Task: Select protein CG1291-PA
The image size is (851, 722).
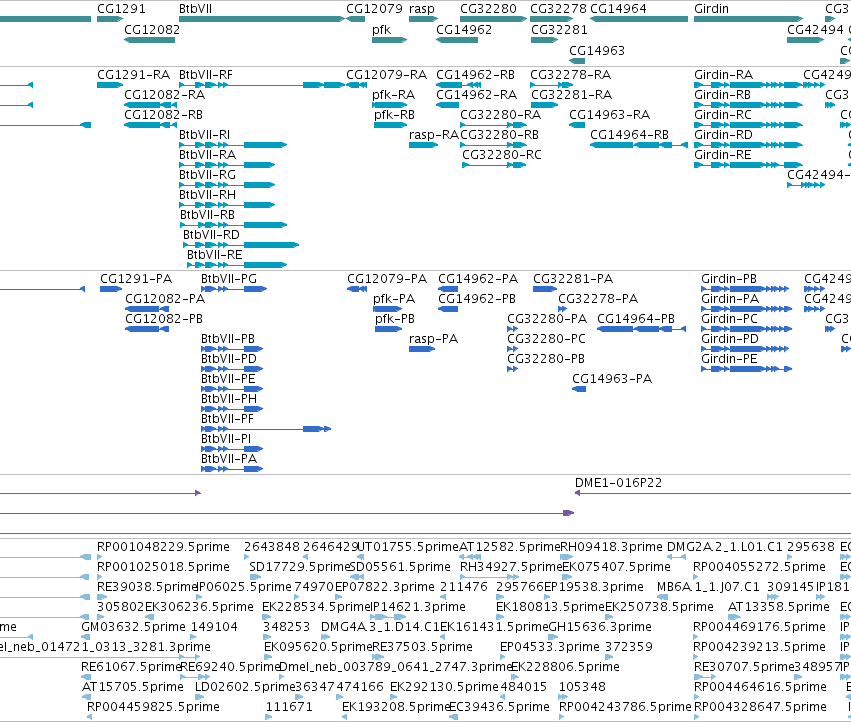Action: coord(111,289)
